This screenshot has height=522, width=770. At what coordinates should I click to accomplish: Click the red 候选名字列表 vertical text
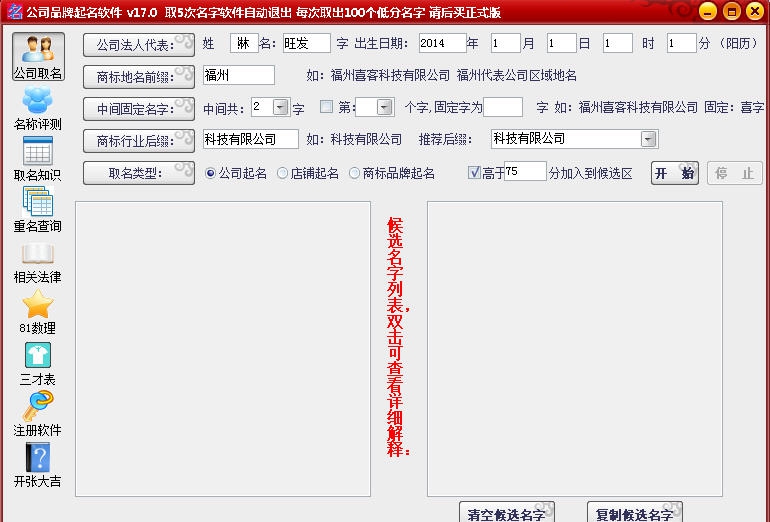click(x=396, y=337)
